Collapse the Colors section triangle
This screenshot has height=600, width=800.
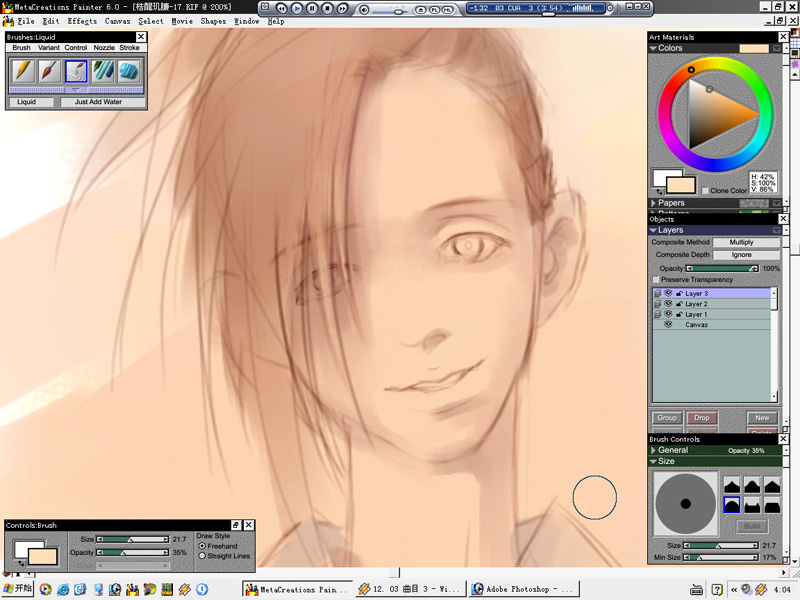[653, 48]
